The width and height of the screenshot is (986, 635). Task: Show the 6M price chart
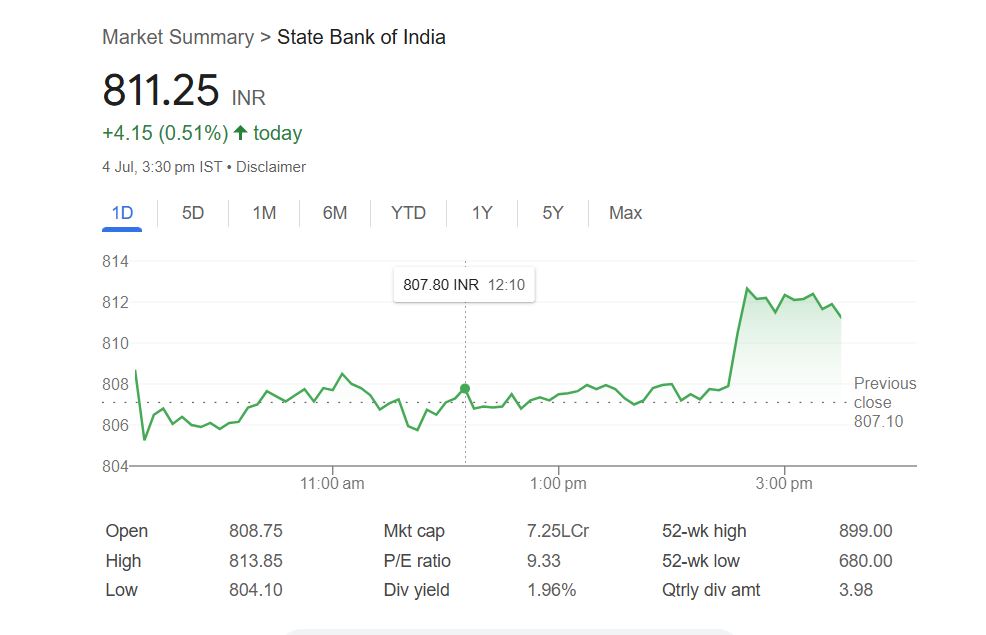[x=335, y=213]
